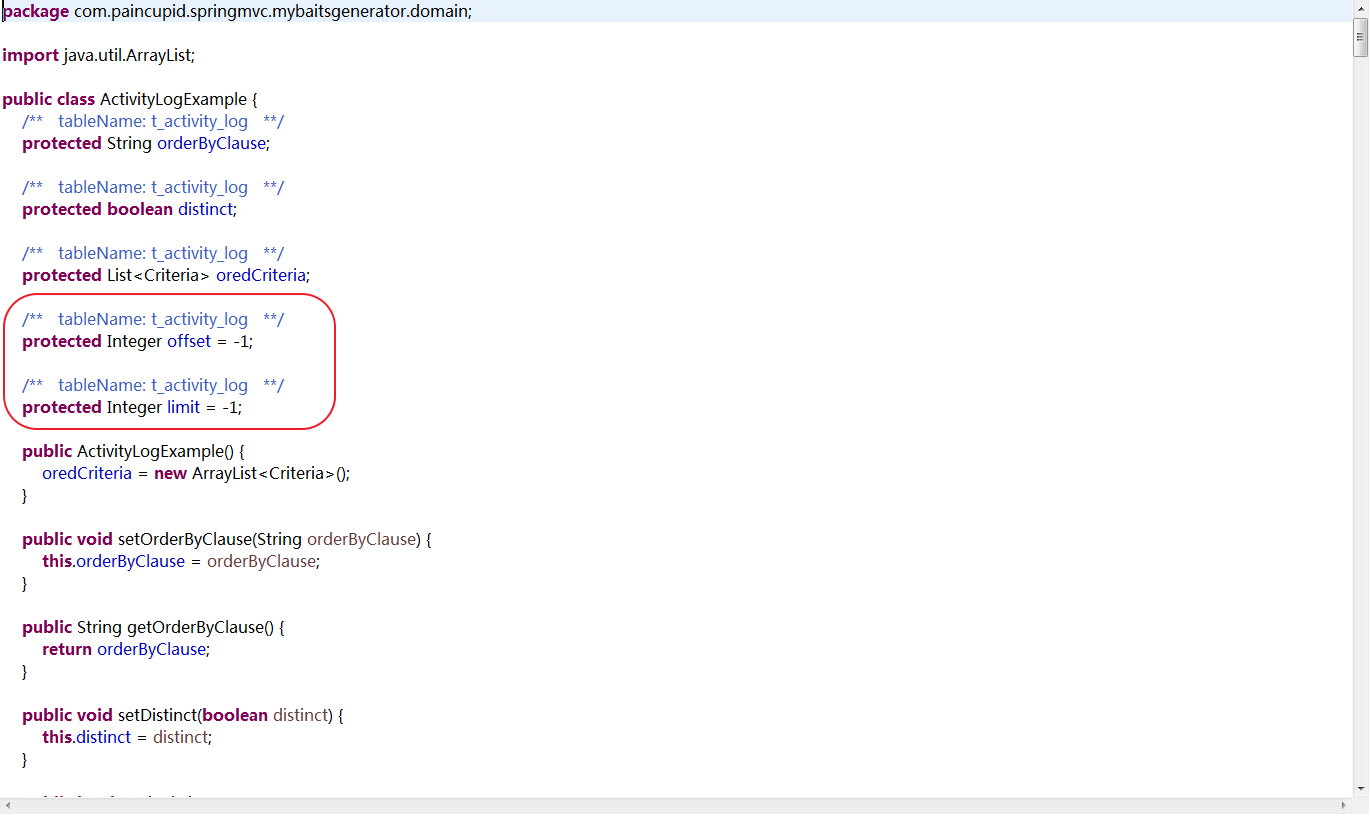
Task: Click the setDistinct method signature
Action: click(183, 715)
